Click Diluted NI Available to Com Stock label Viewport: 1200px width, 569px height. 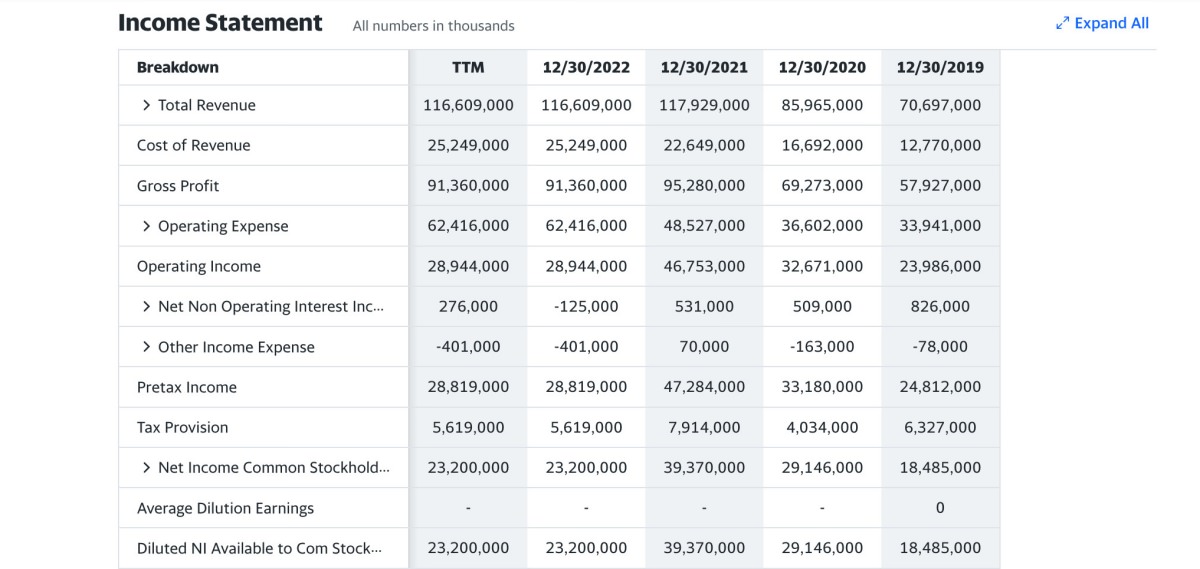click(260, 548)
